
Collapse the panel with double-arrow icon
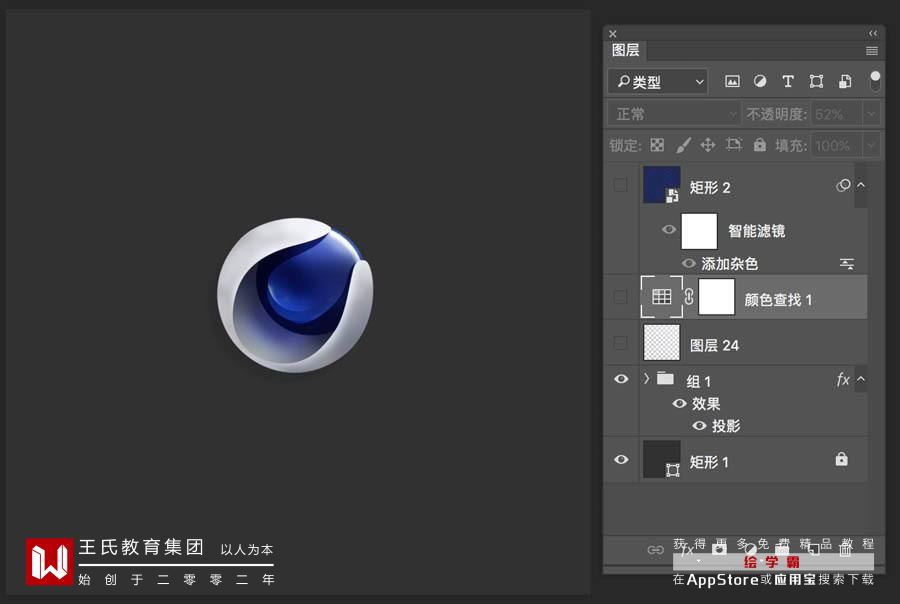pos(872,33)
